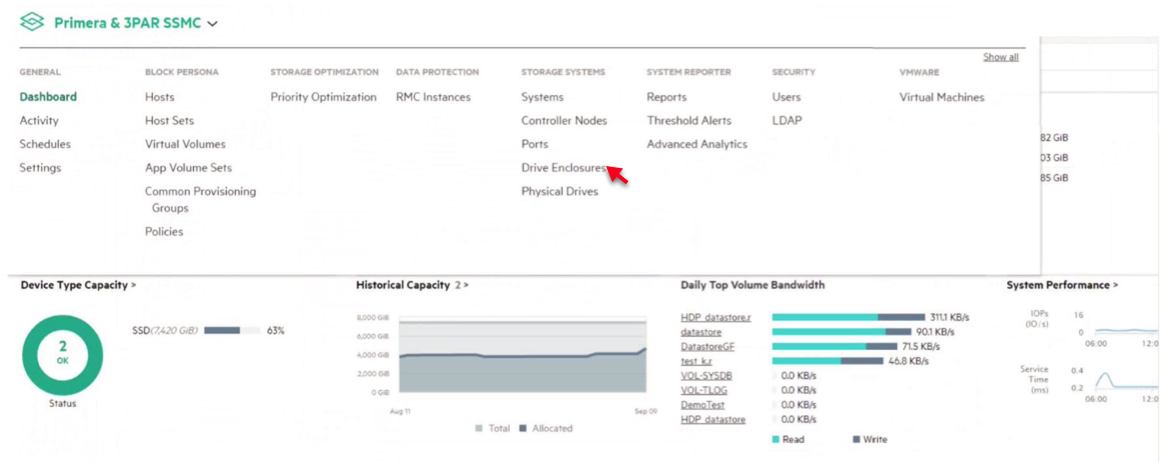Expand Device Type Capacity panel
Image resolution: width=1160 pixels, height=463 pixels.
pyautogui.click(x=78, y=285)
